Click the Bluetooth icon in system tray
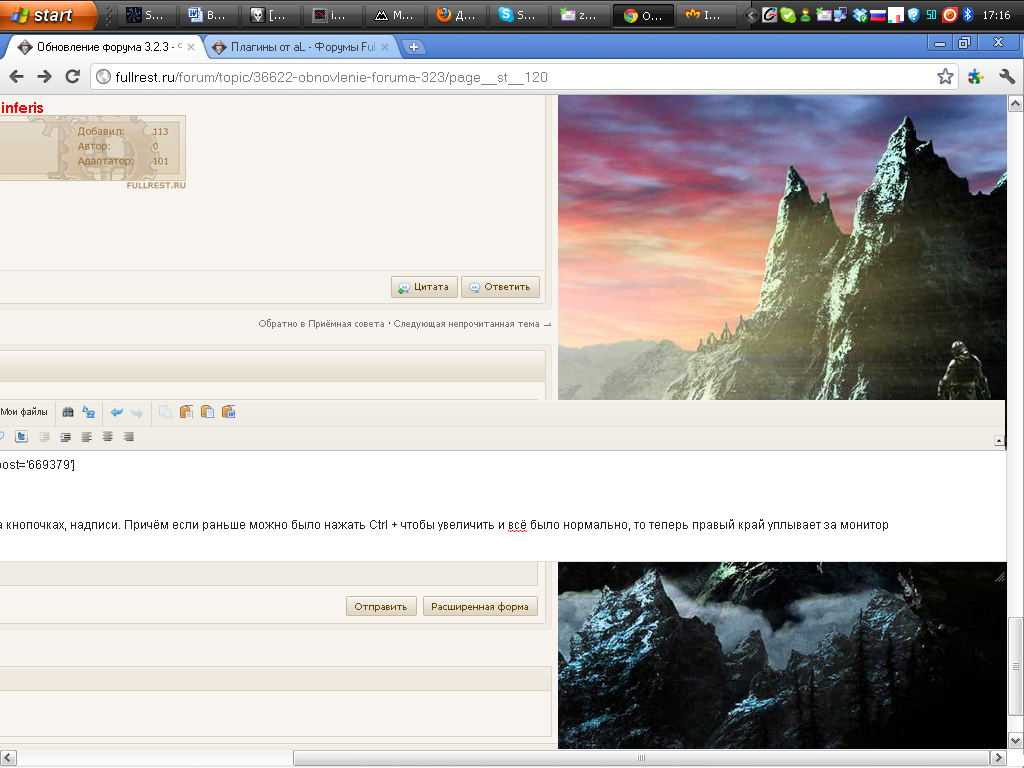 (x=968, y=15)
